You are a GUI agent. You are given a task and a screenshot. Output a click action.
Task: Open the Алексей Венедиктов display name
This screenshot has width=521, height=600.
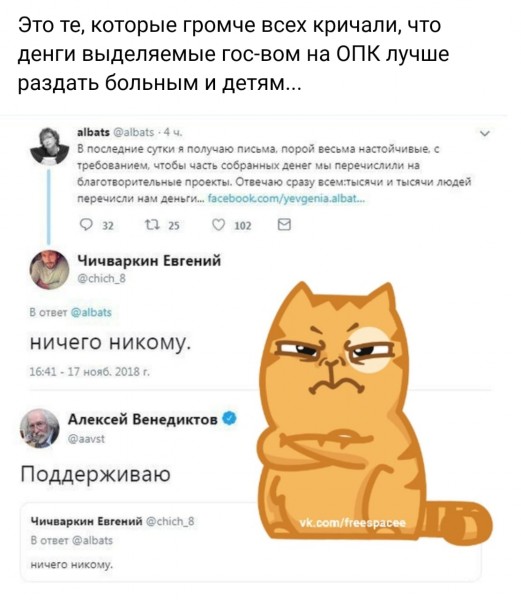[x=143, y=419]
